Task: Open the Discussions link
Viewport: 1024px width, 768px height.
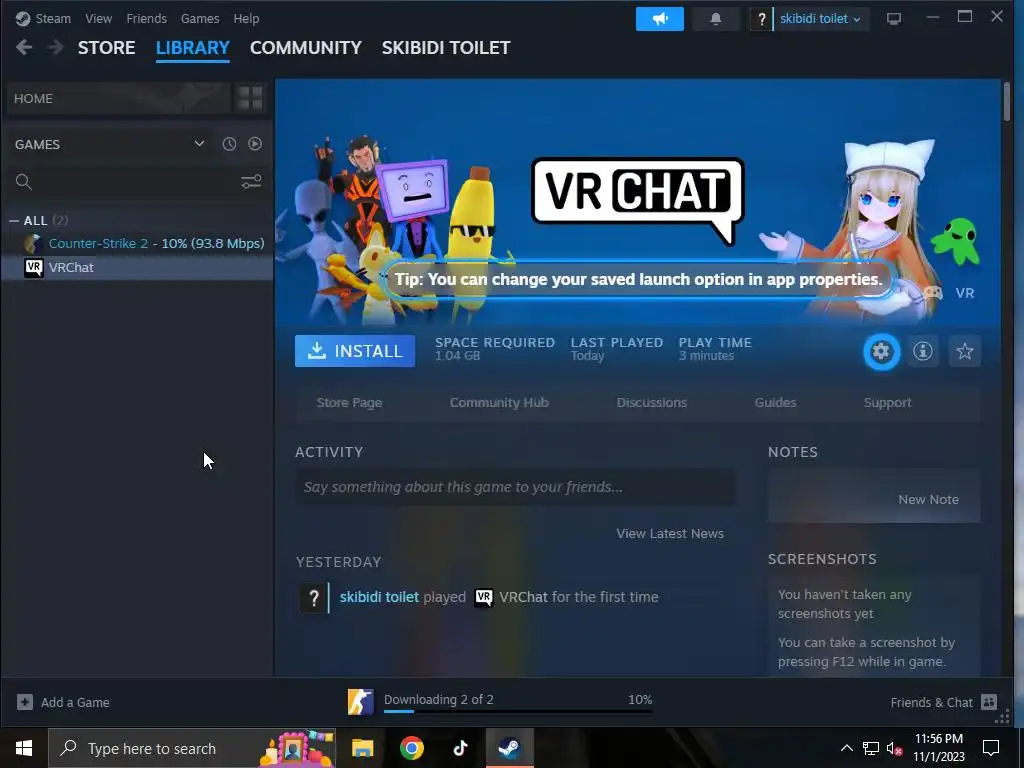Action: point(652,402)
